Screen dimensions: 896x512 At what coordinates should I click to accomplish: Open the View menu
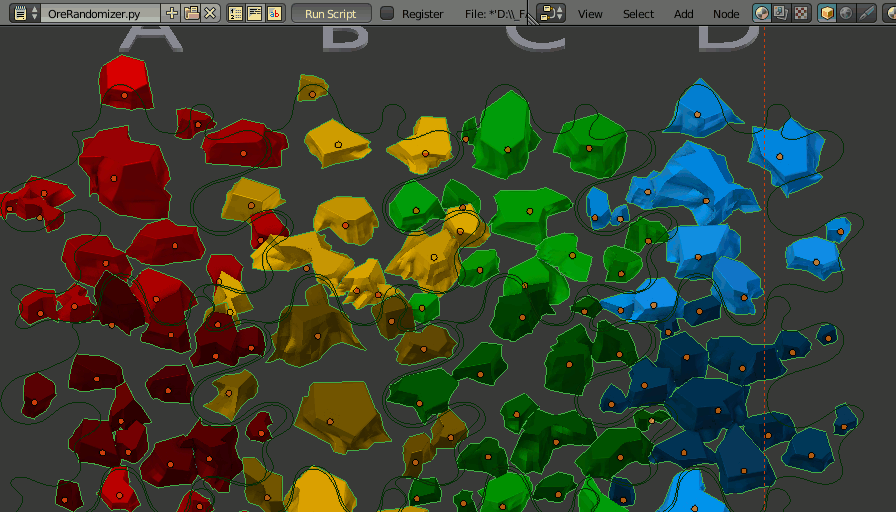pos(590,14)
